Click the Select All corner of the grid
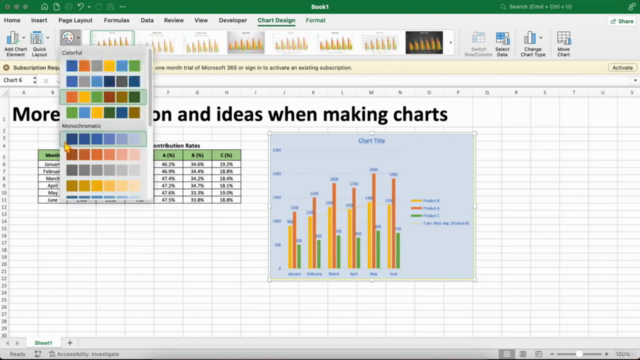This screenshot has height=360, width=640. (x=4, y=93)
